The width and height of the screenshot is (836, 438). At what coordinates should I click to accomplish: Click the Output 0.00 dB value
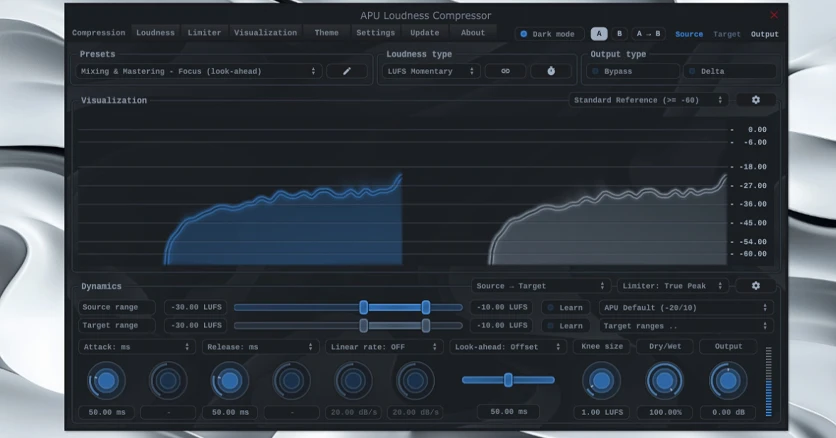coord(728,412)
